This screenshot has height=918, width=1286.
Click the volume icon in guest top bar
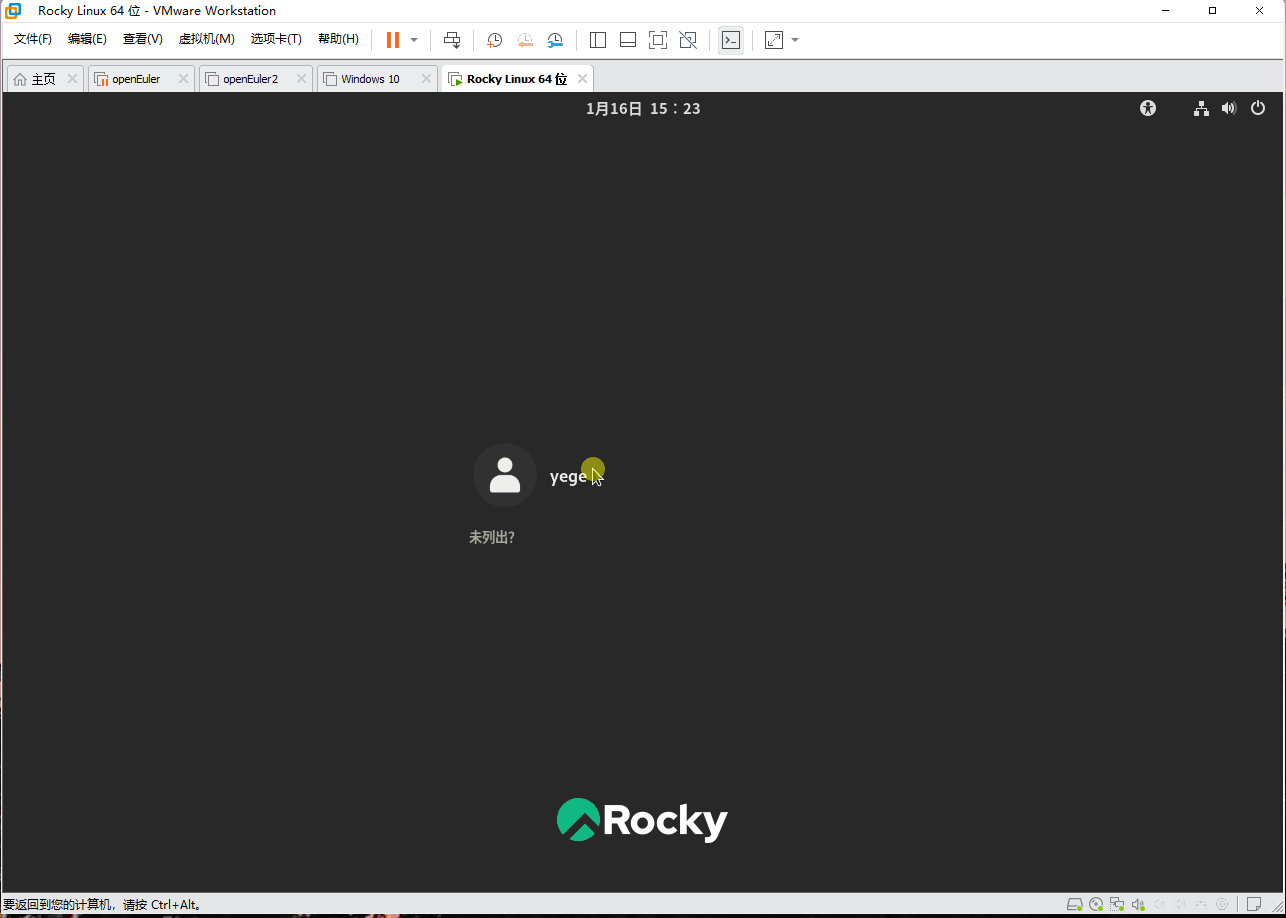tap(1229, 108)
